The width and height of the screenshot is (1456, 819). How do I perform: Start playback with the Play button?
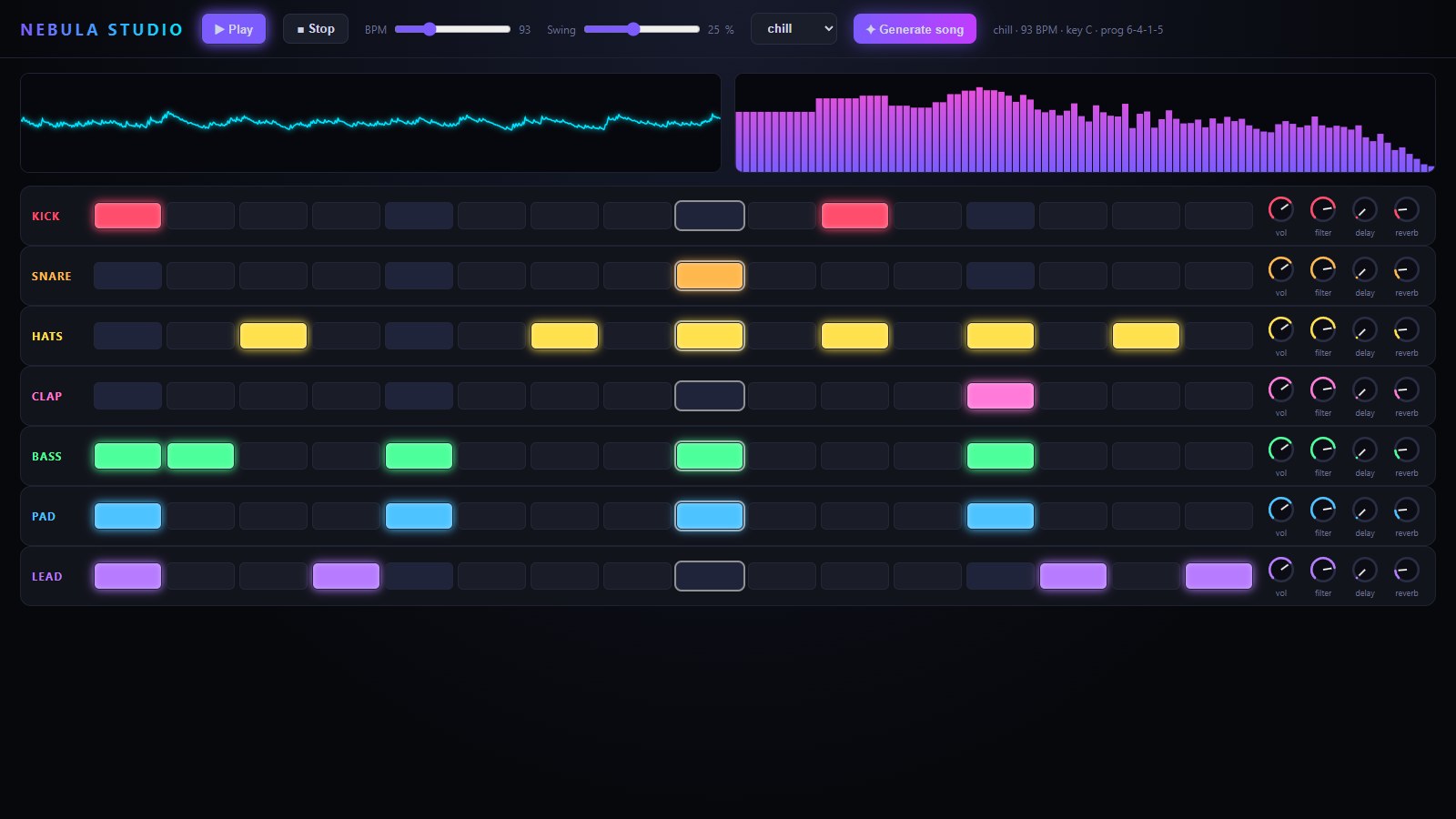[234, 29]
